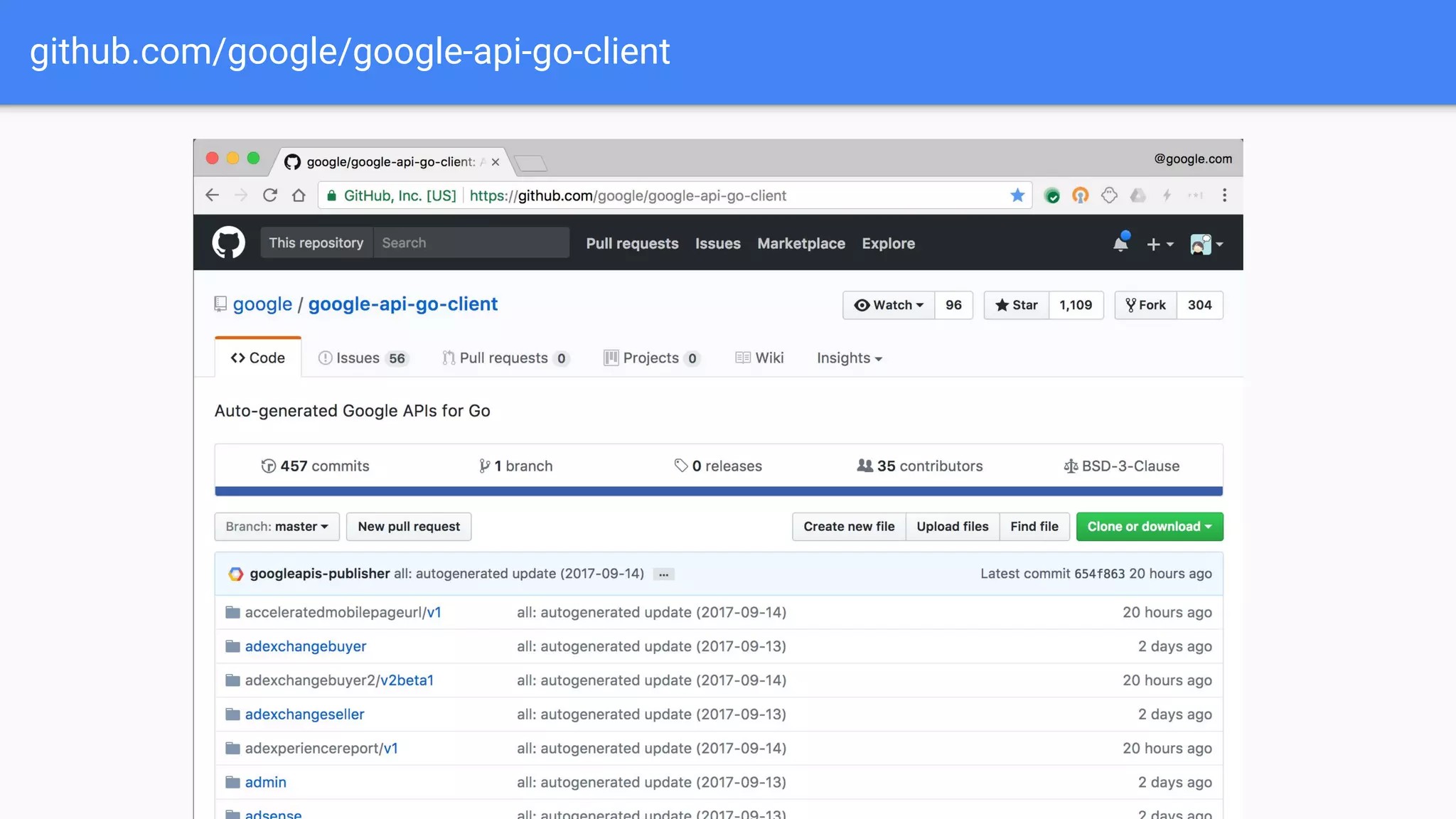The height and width of the screenshot is (819, 1456).
Task: Click the browser address bar URL
Action: [x=628, y=196]
